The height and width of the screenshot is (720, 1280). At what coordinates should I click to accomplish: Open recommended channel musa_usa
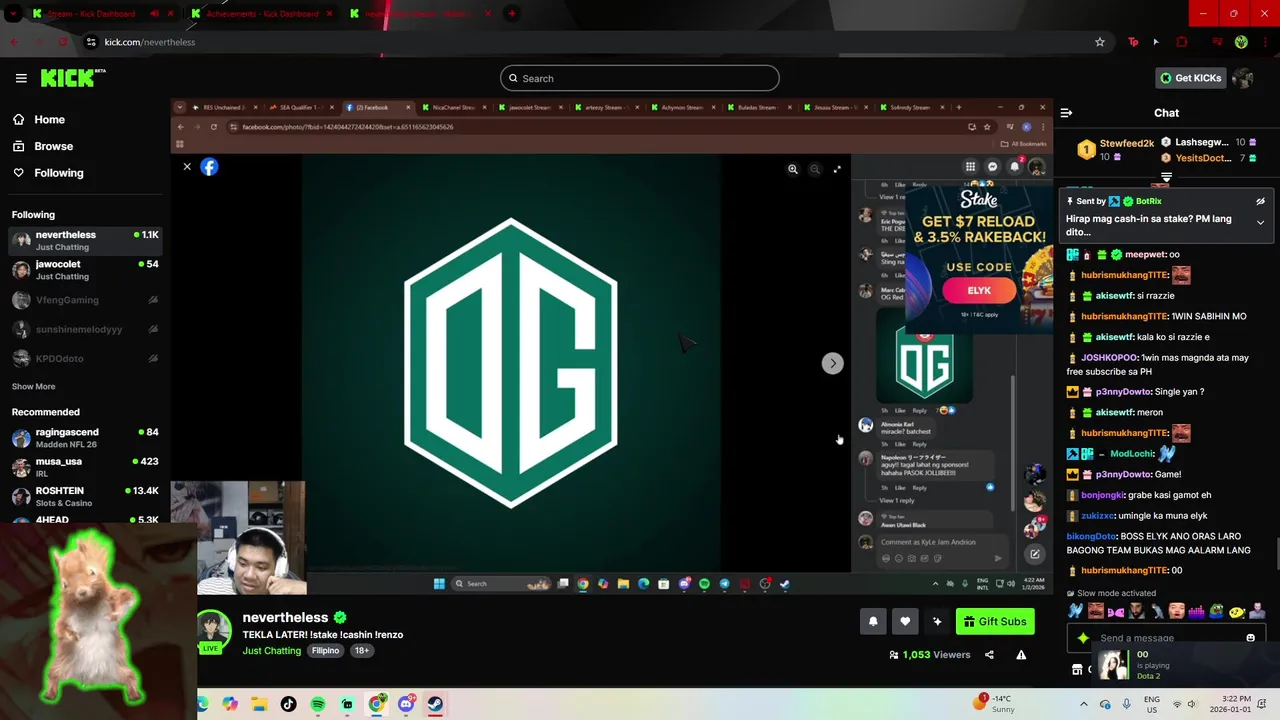pos(85,467)
